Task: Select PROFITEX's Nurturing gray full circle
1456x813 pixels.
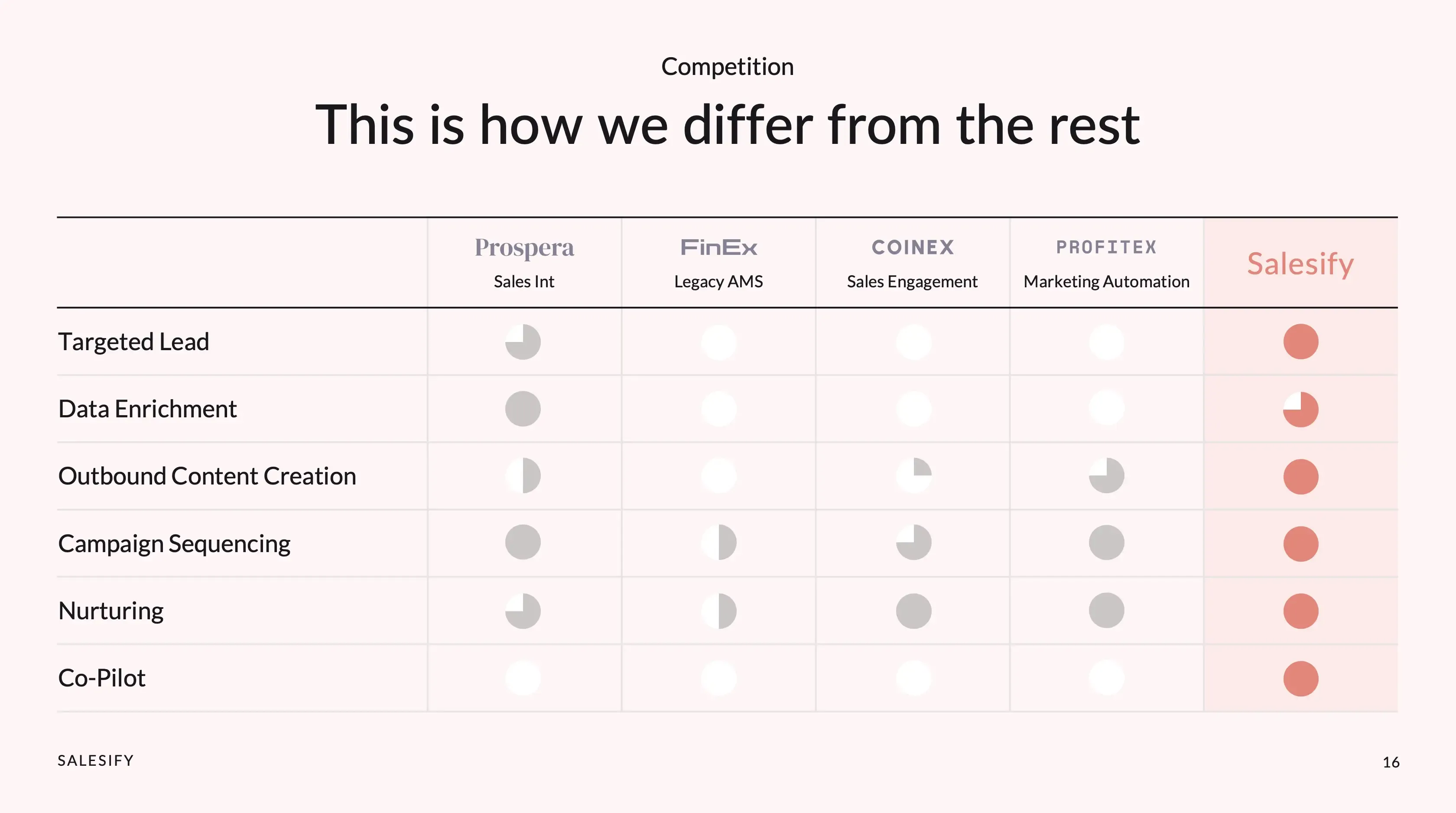Action: point(1106,611)
